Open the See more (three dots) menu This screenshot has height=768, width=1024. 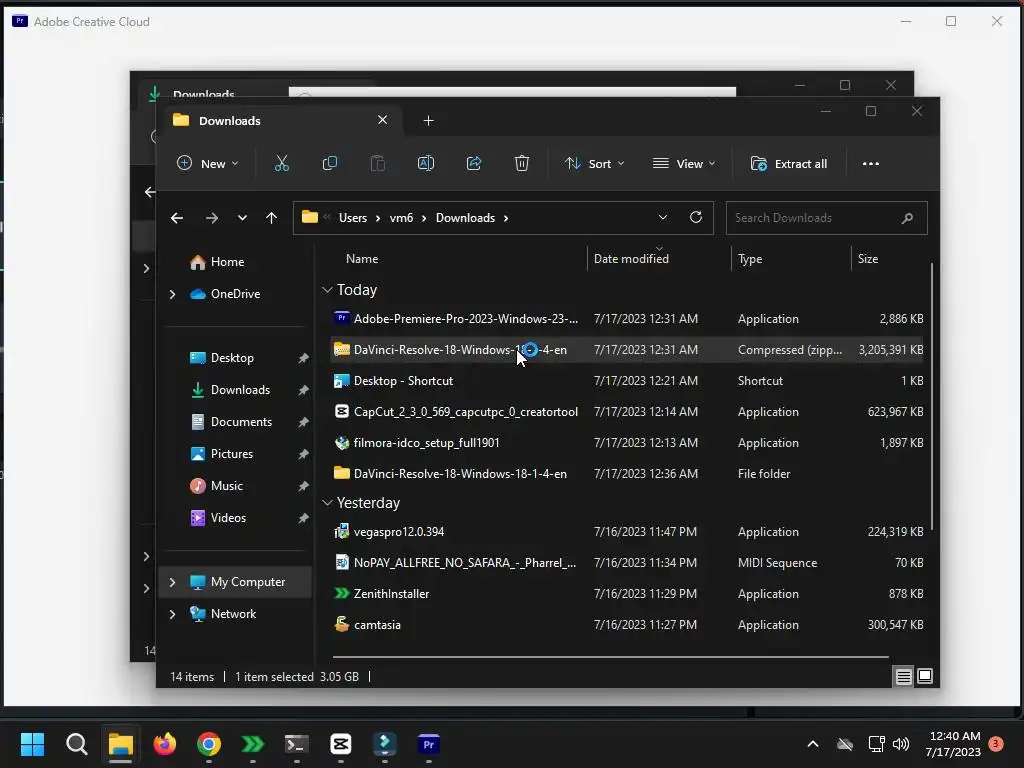(x=871, y=164)
